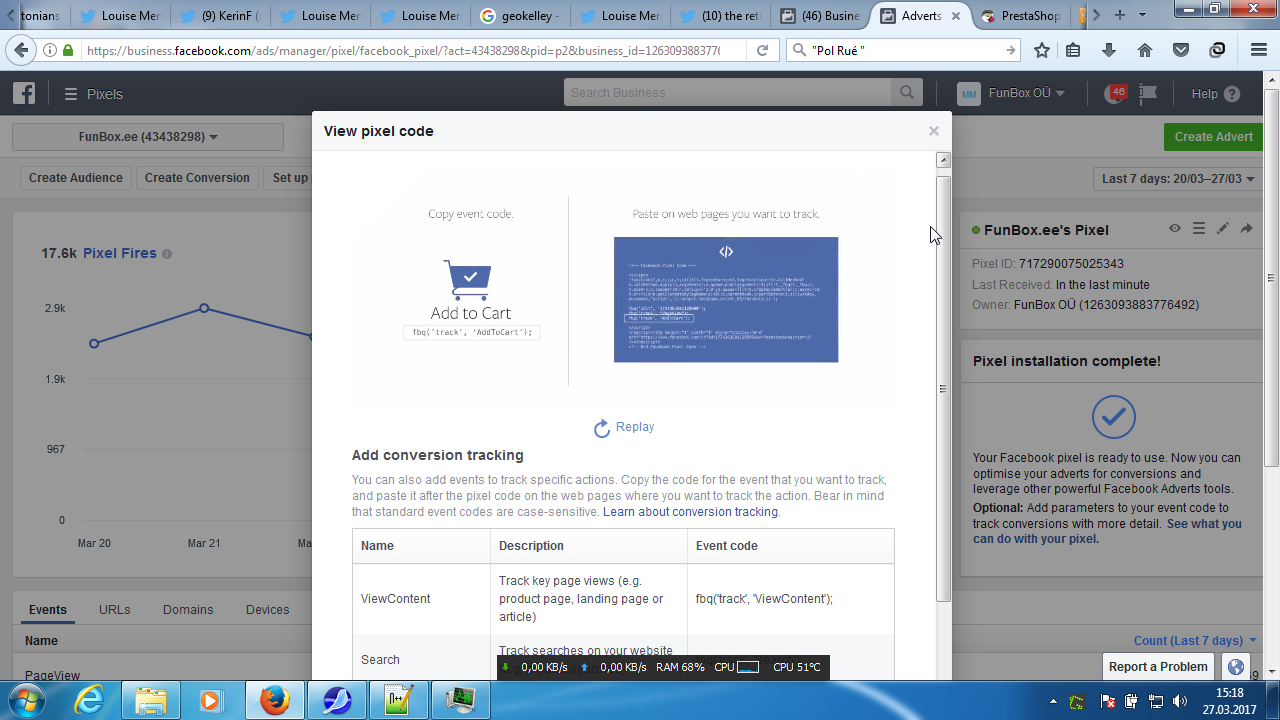Select the Events tab
Screen dimensions: 1280x720
pos(48,610)
